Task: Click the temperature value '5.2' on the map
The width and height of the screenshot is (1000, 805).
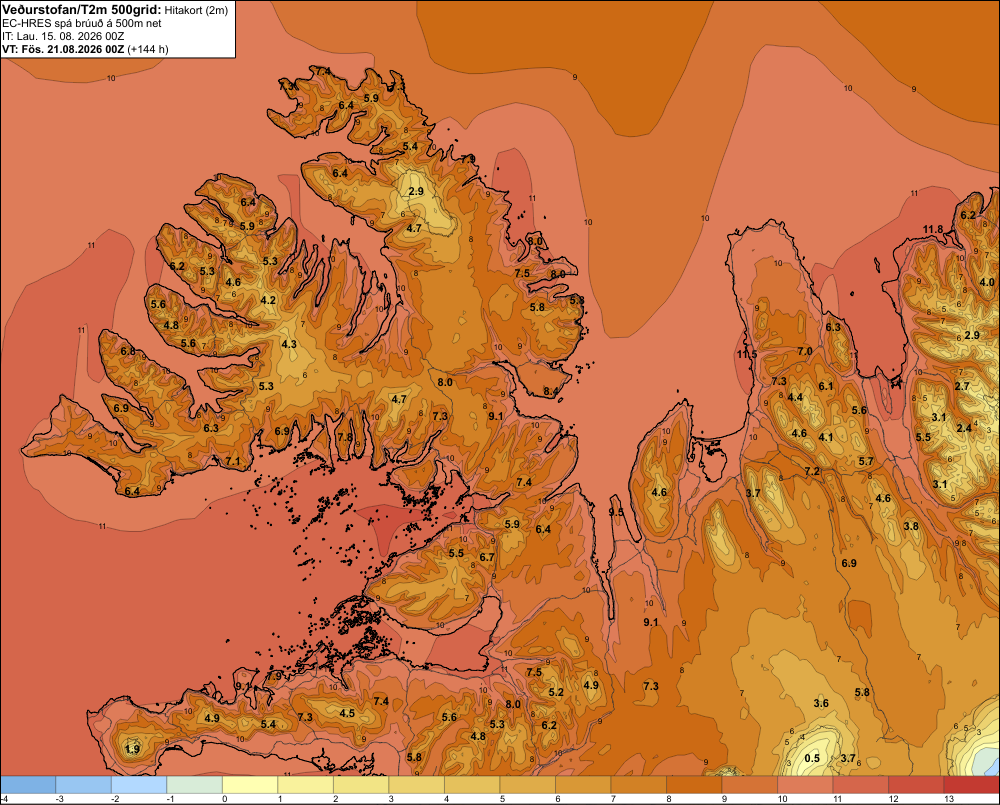Action: tap(556, 692)
